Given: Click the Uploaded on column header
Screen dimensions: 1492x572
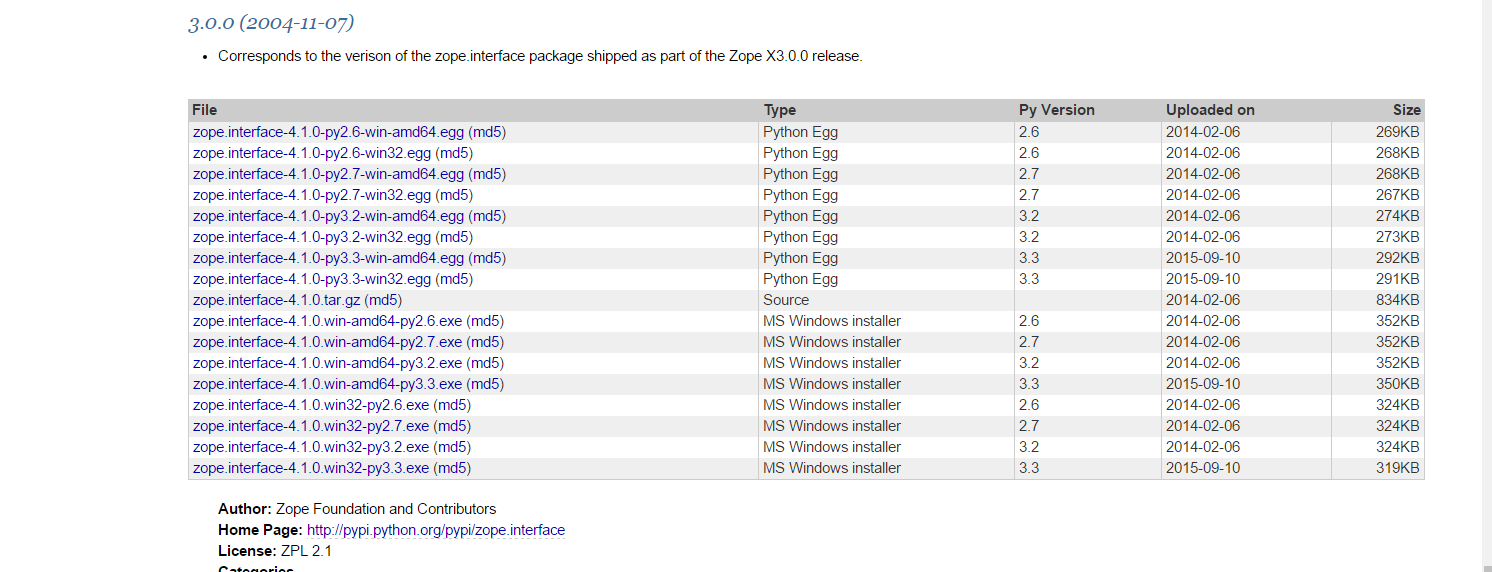Looking at the screenshot, I should coord(1210,110).
